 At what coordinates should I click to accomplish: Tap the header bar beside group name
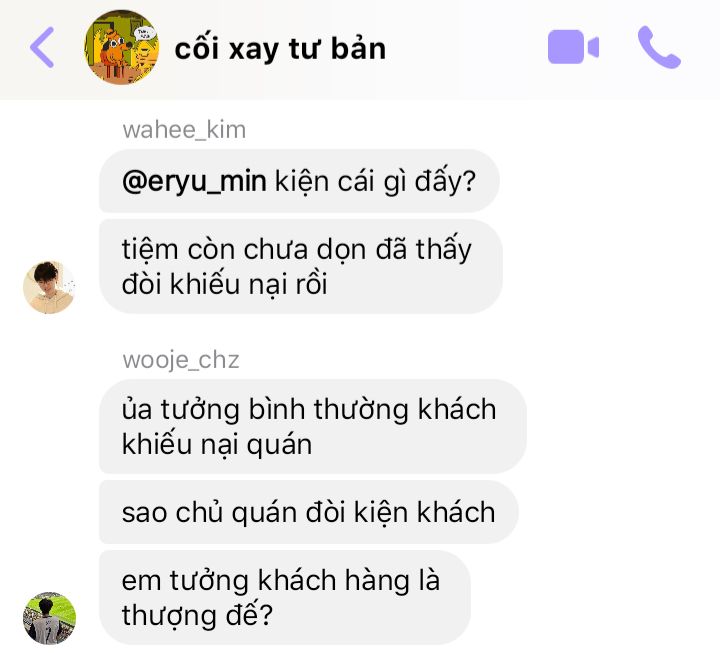[x=466, y=48]
